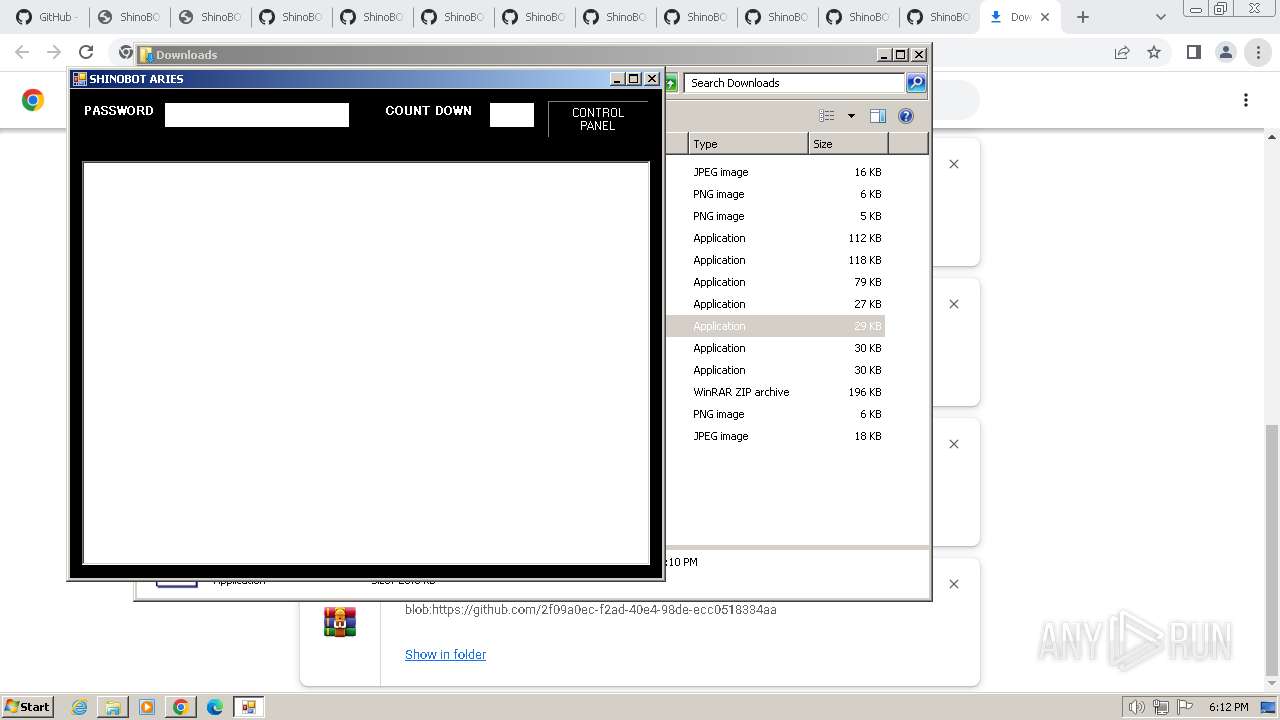Image resolution: width=1280 pixels, height=720 pixels.
Task: Open the CONTROL PANEL button
Action: point(598,119)
